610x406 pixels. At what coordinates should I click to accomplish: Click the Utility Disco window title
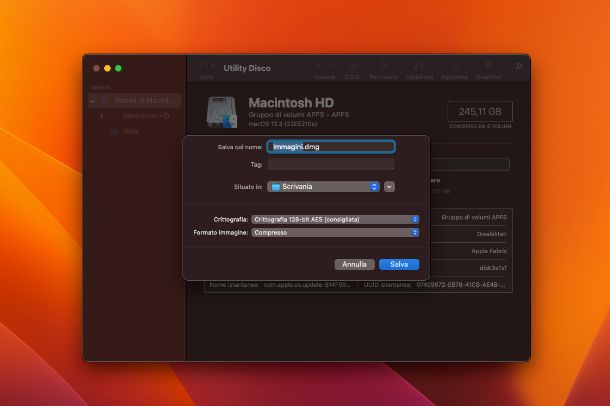pos(247,68)
